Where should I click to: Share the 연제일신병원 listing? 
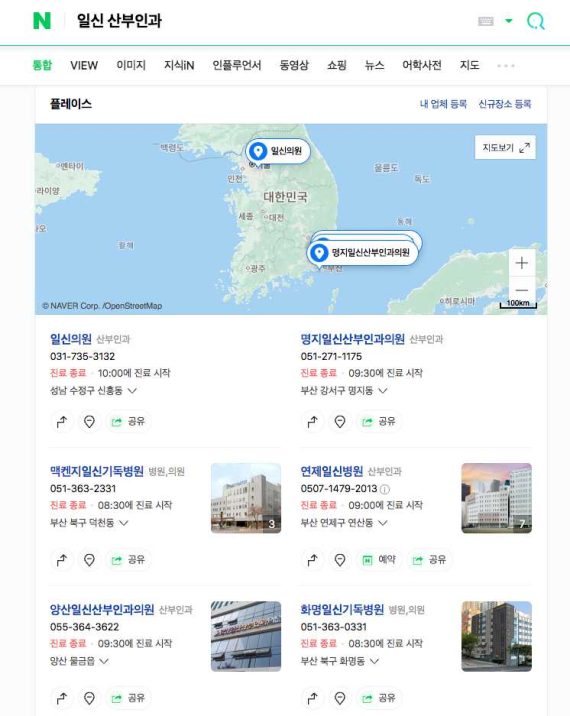(429, 560)
